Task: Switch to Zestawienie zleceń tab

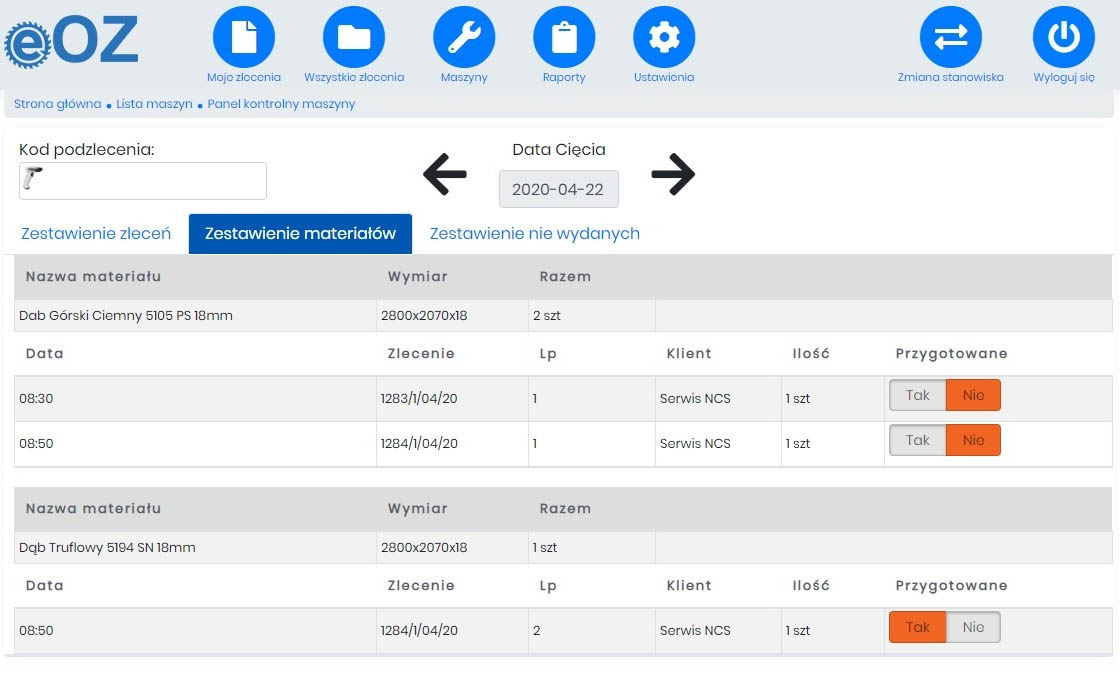Action: (x=95, y=234)
